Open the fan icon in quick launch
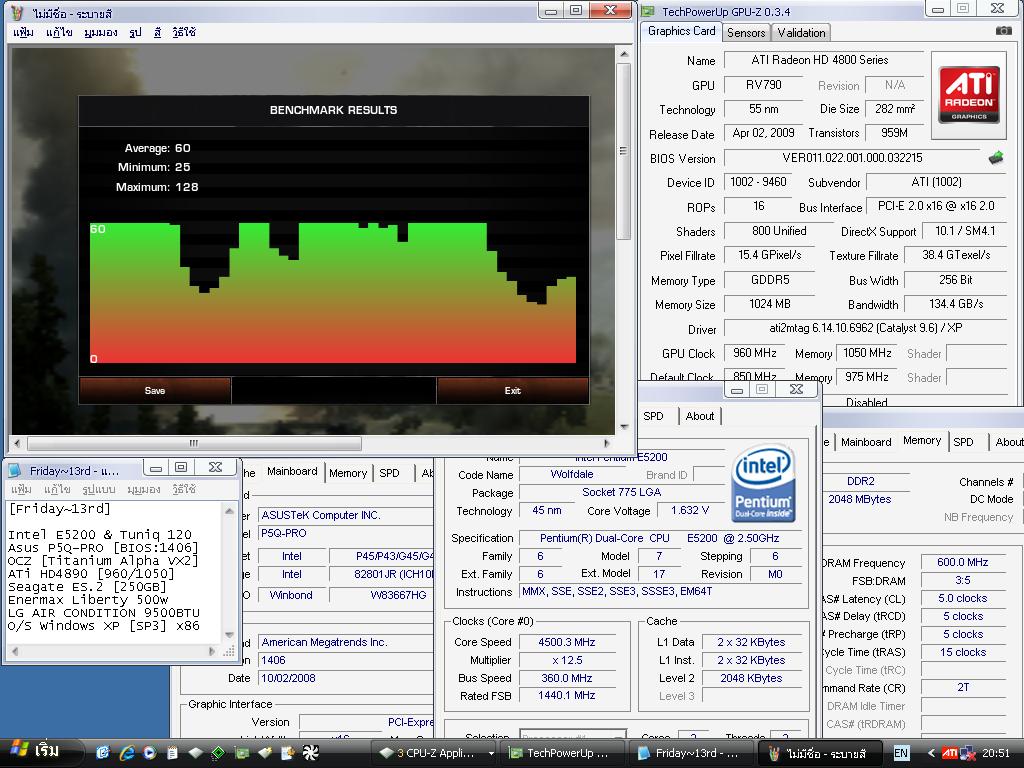 click(311, 752)
